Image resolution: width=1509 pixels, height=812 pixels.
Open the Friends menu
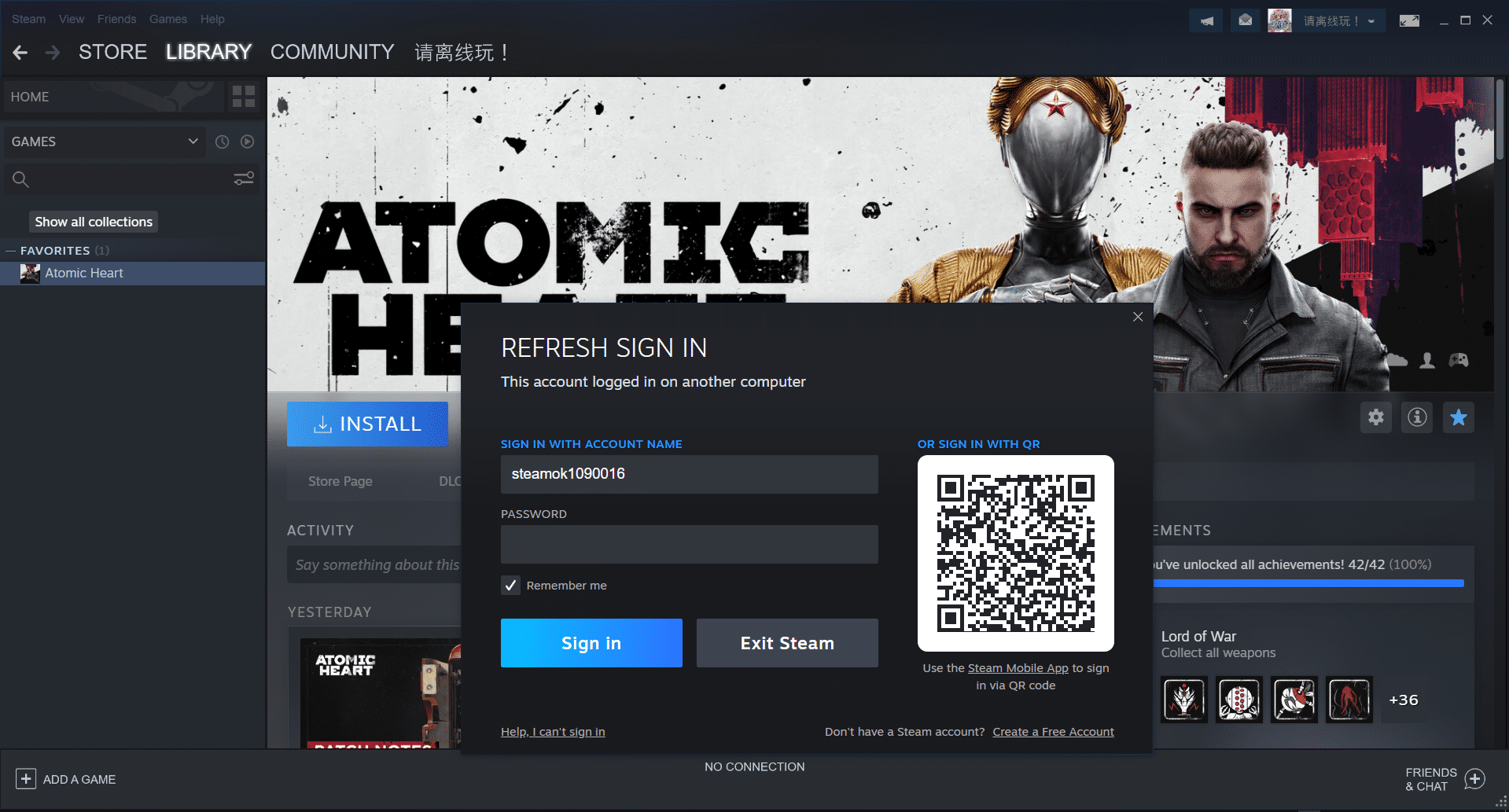117,19
